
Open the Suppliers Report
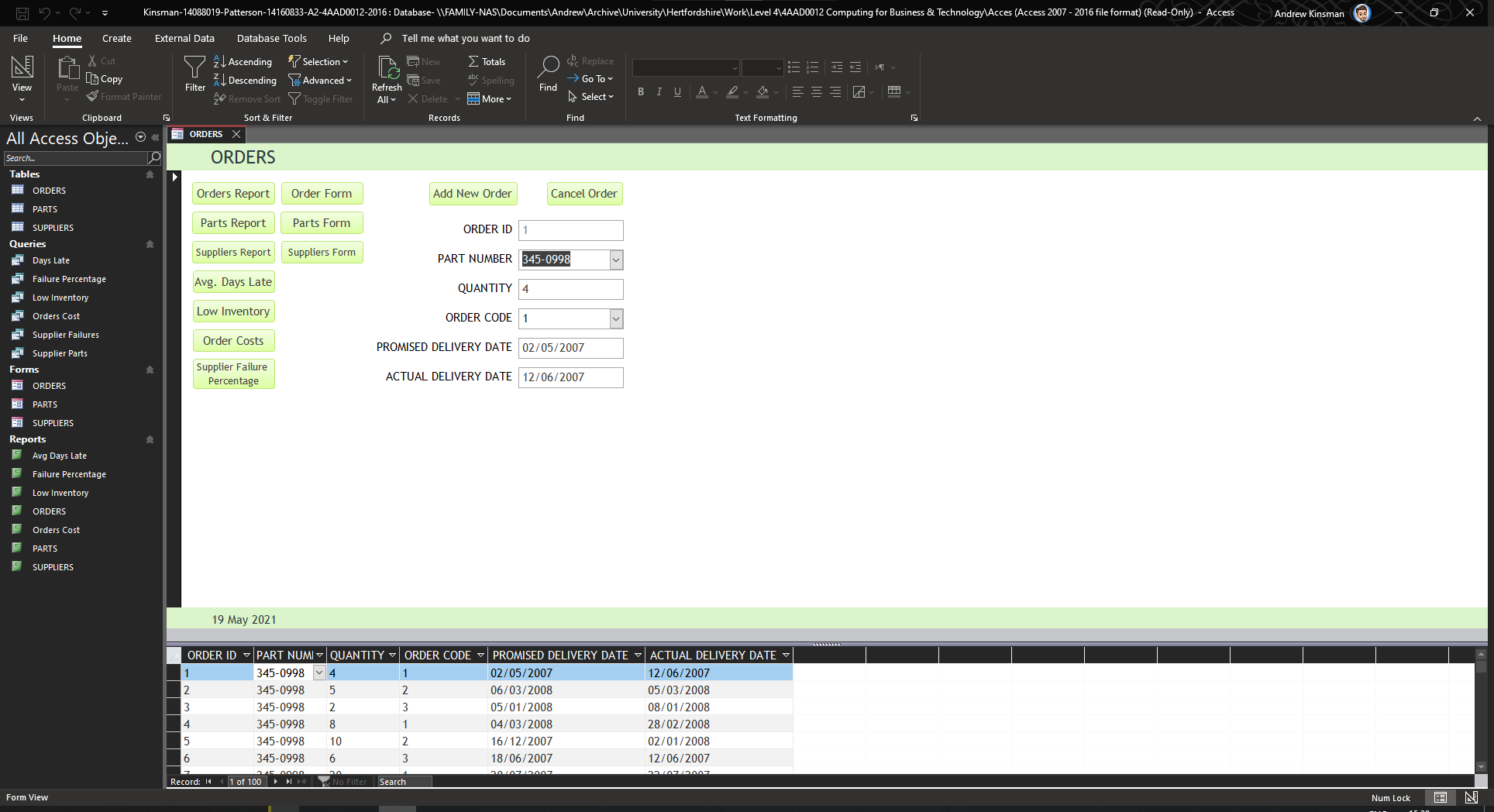click(233, 252)
